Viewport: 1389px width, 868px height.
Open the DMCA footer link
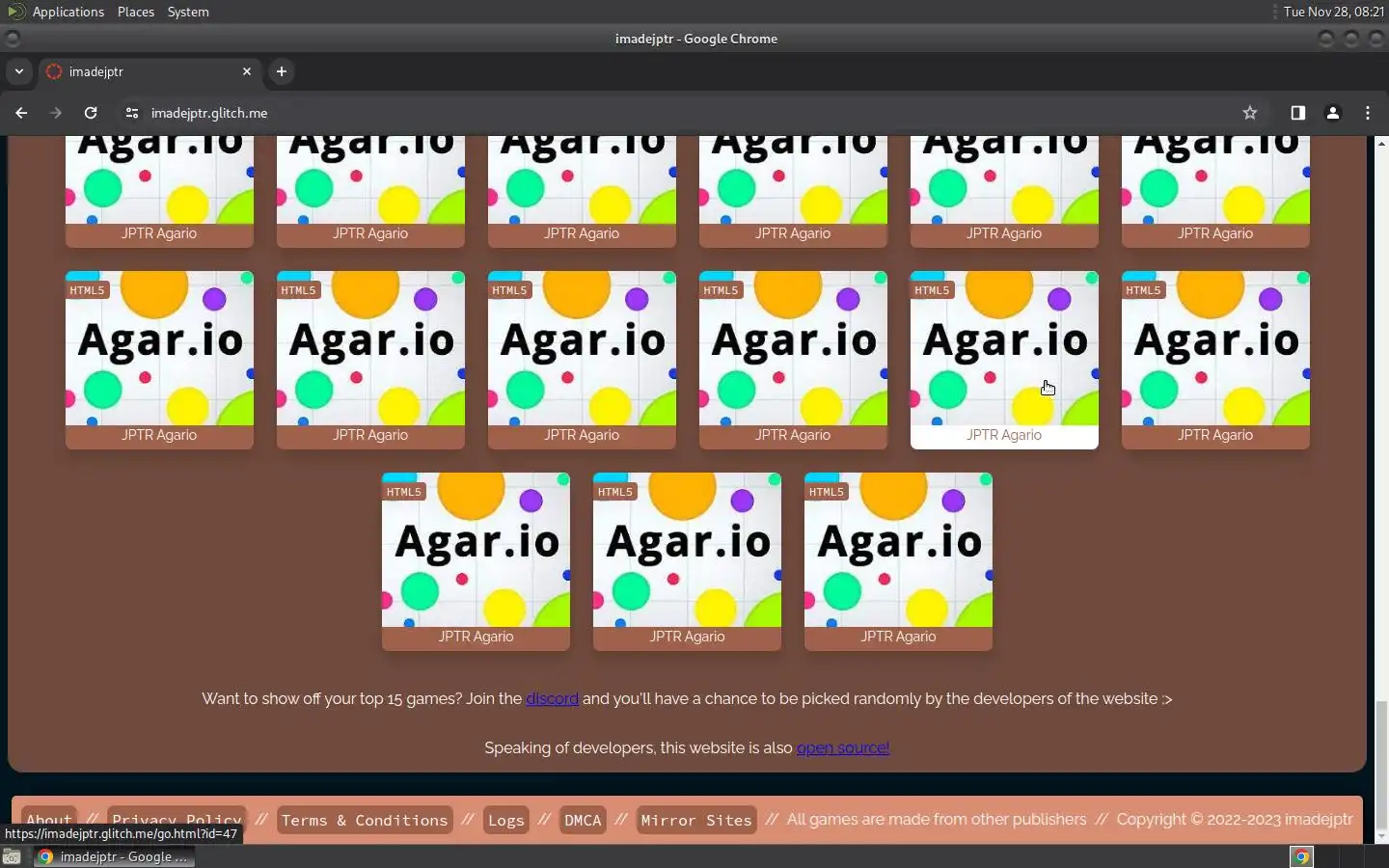(x=583, y=820)
